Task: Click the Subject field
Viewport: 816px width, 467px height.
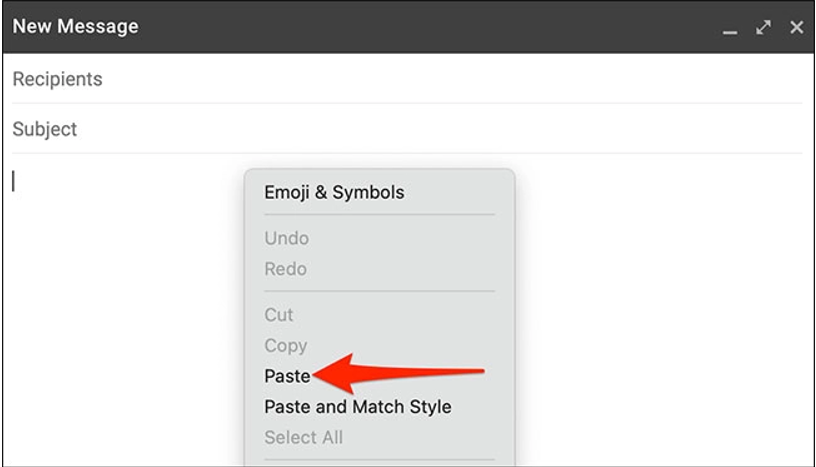Action: pos(400,129)
